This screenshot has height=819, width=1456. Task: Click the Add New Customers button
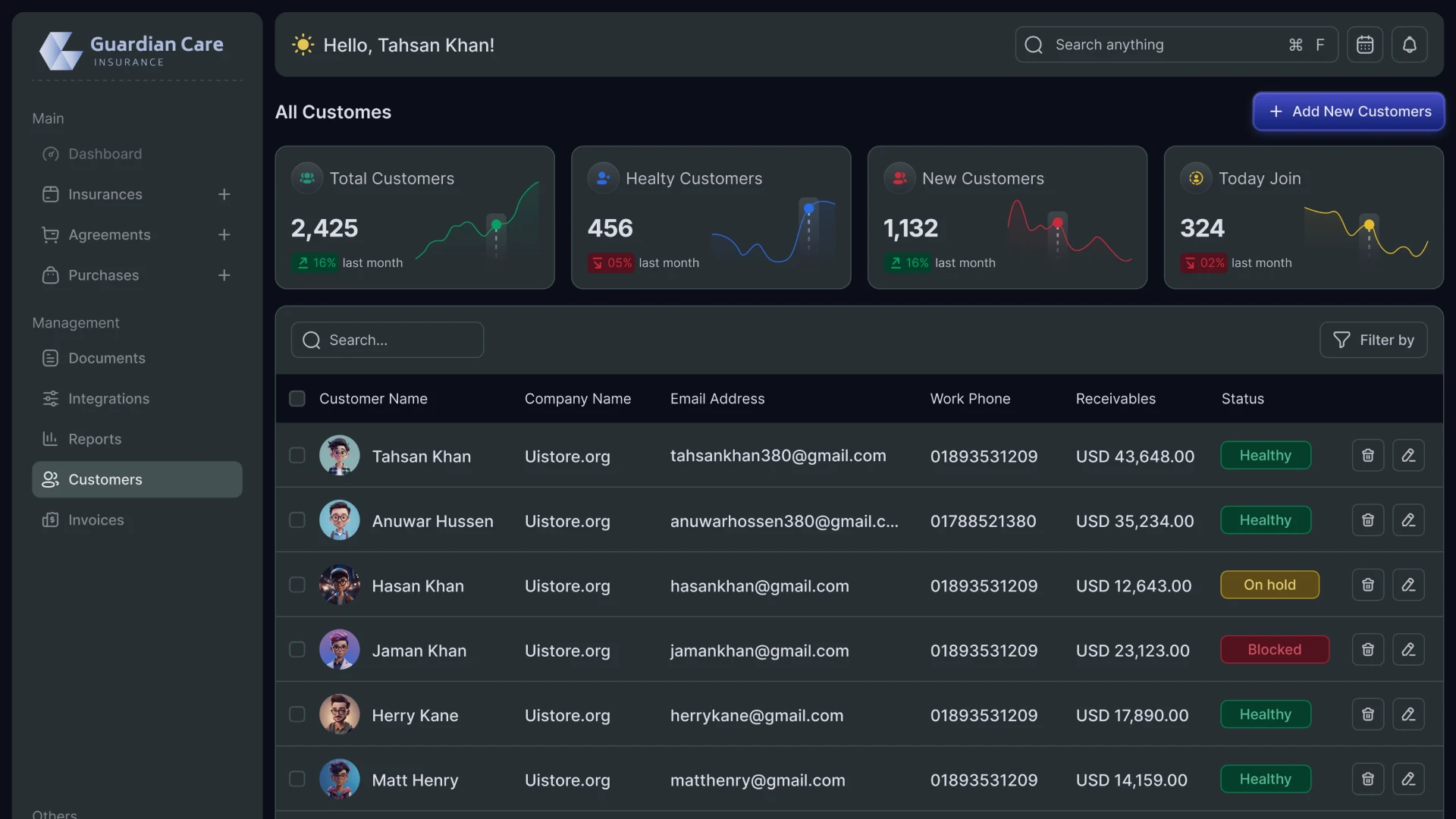point(1348,111)
